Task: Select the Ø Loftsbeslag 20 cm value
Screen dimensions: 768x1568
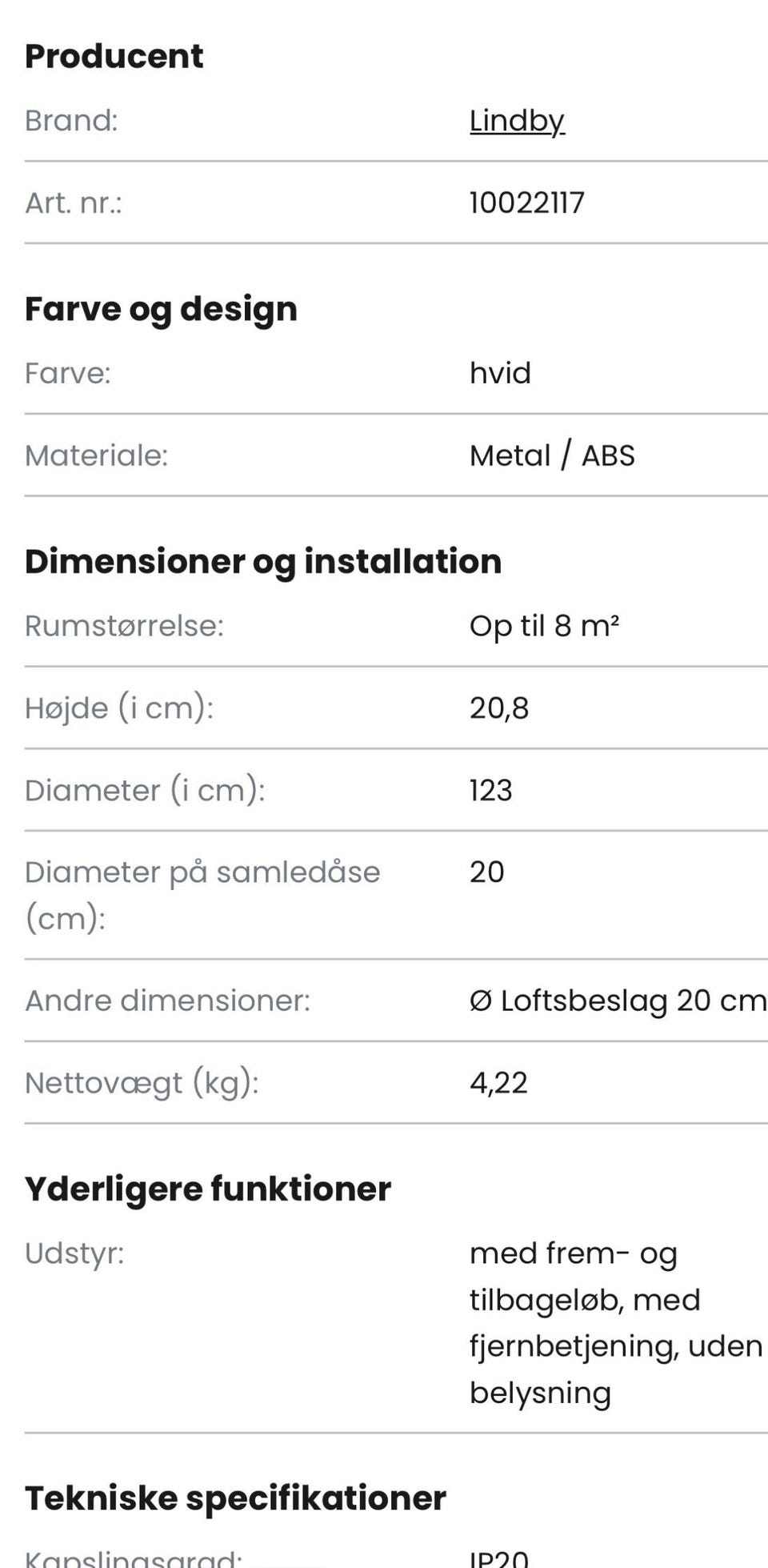Action: pos(618,1001)
